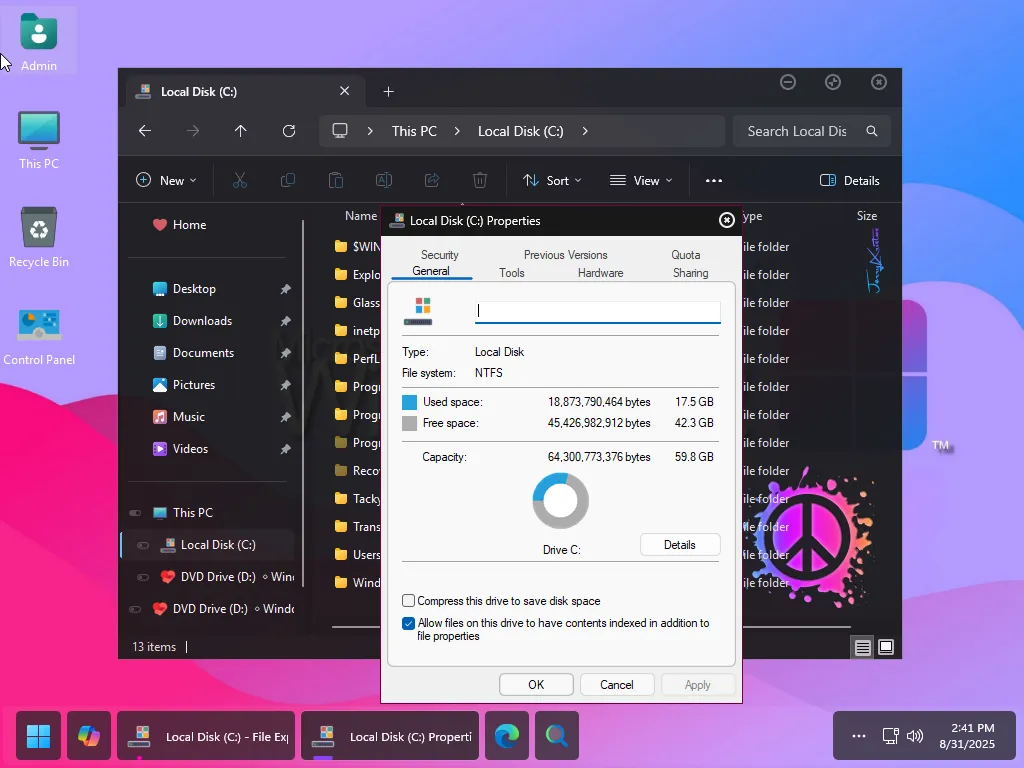Click the Search Local Disk box
1024x768 pixels.
point(812,131)
